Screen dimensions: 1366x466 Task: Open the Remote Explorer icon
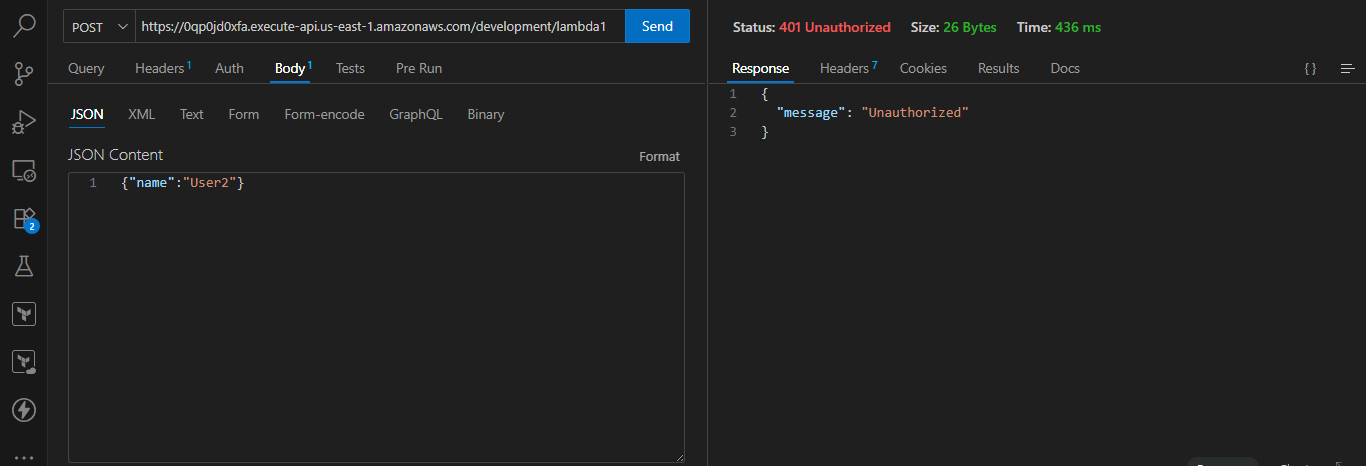click(x=24, y=170)
